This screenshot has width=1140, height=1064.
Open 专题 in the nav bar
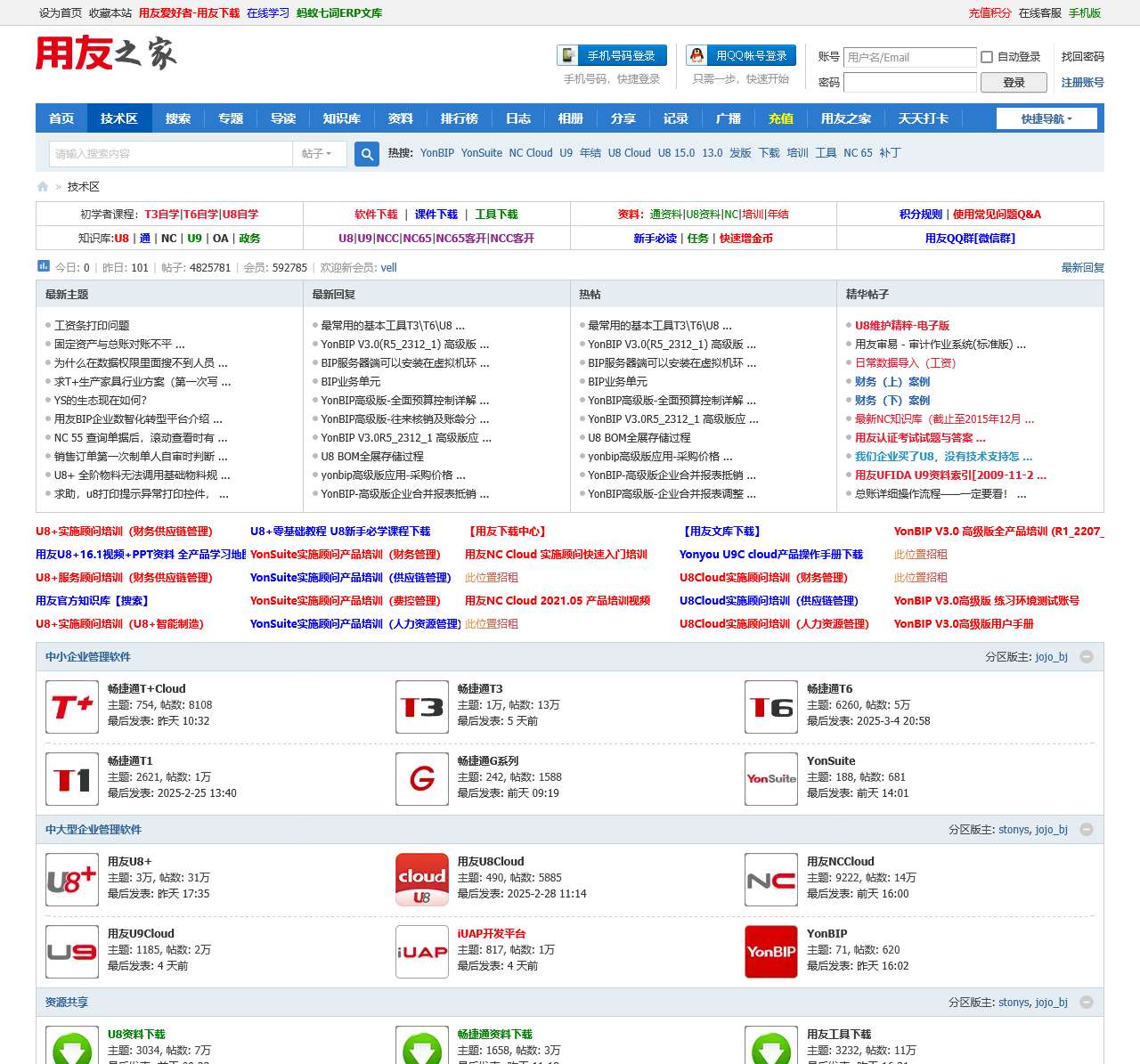click(x=231, y=118)
